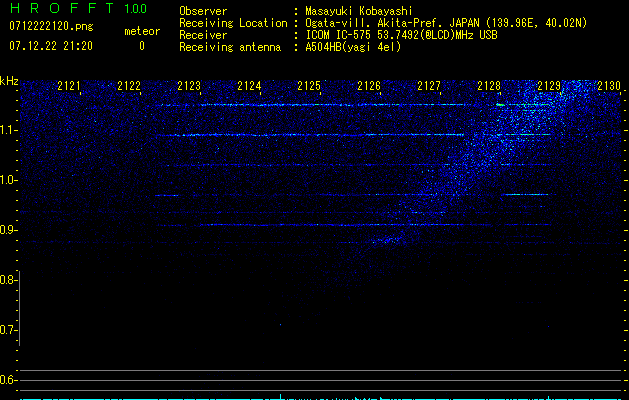Click the 2123 time marker

pos(189,86)
